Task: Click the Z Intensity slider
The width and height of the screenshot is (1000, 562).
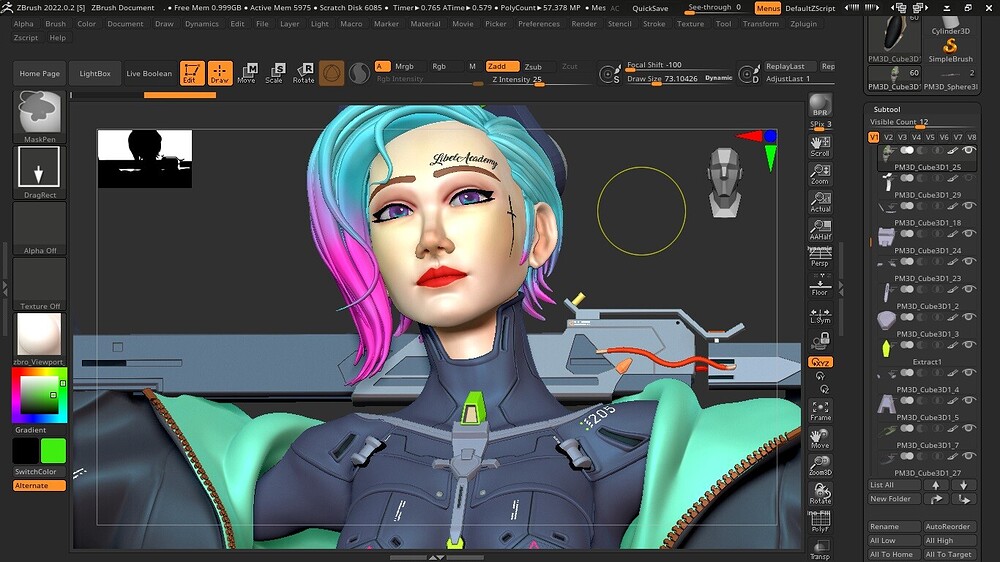Action: [540, 80]
